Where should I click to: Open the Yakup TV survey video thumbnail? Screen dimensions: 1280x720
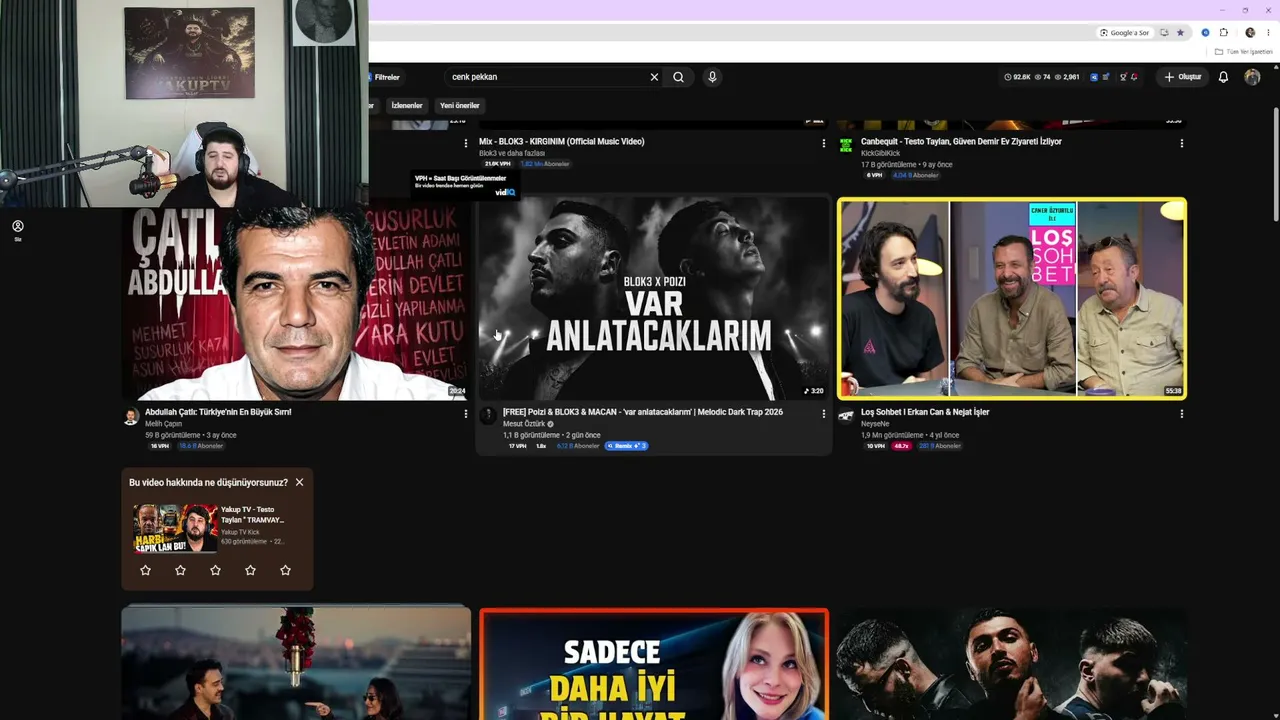pyautogui.click(x=176, y=528)
